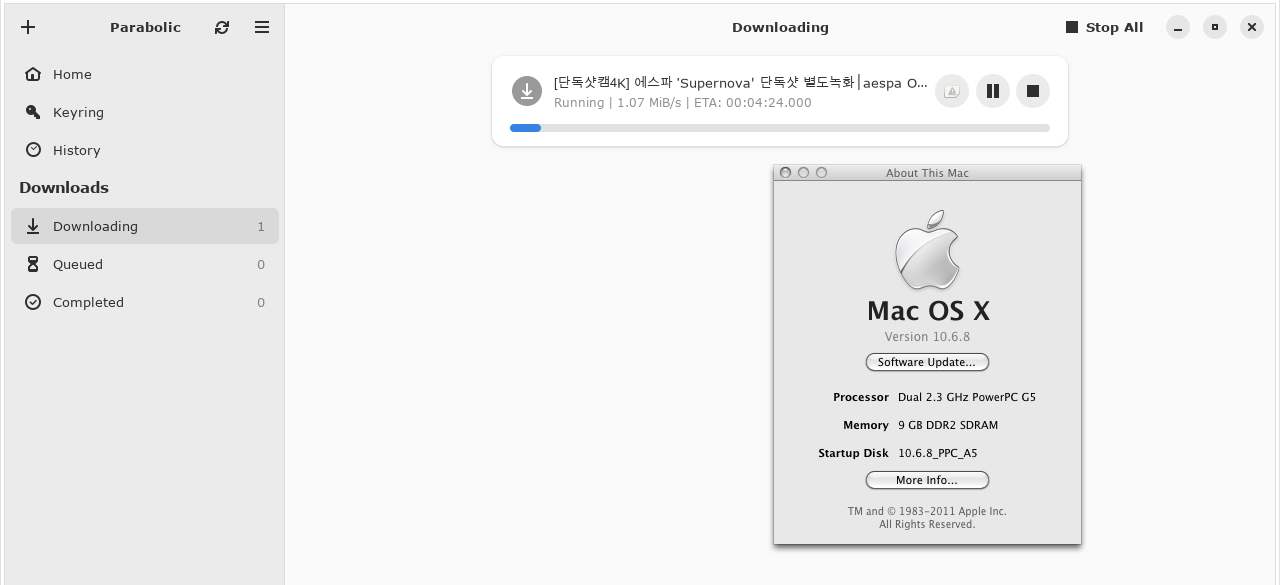Click the Keyring key icon

point(33,112)
